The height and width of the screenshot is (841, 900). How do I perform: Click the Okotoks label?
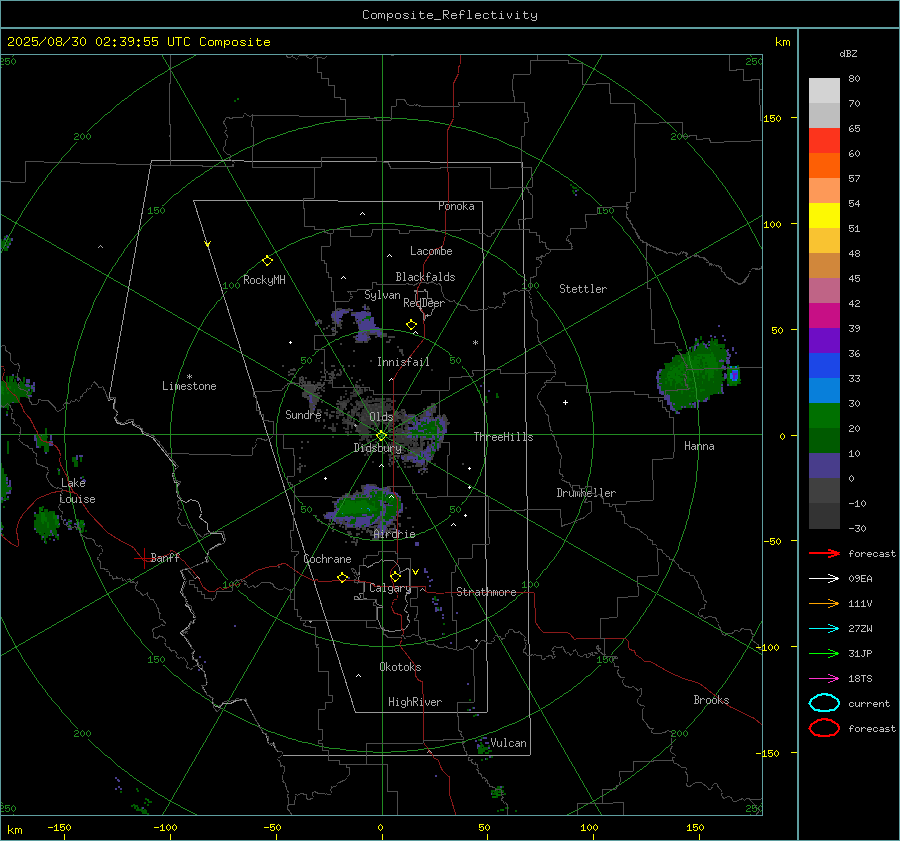[400, 667]
